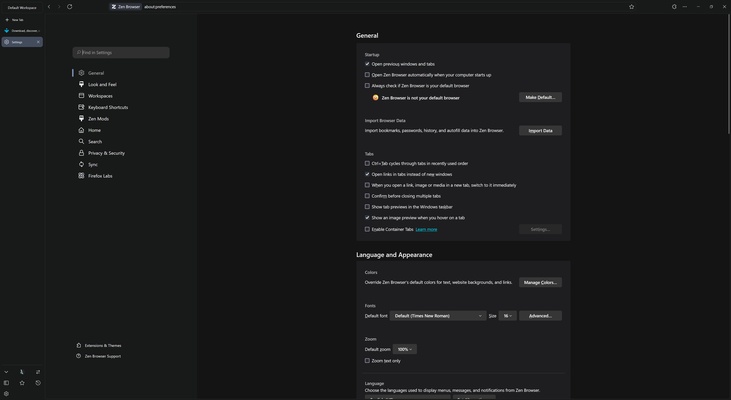The height and width of the screenshot is (400, 731).
Task: Click the gear icon on the Settings tab
Action: pos(7,42)
